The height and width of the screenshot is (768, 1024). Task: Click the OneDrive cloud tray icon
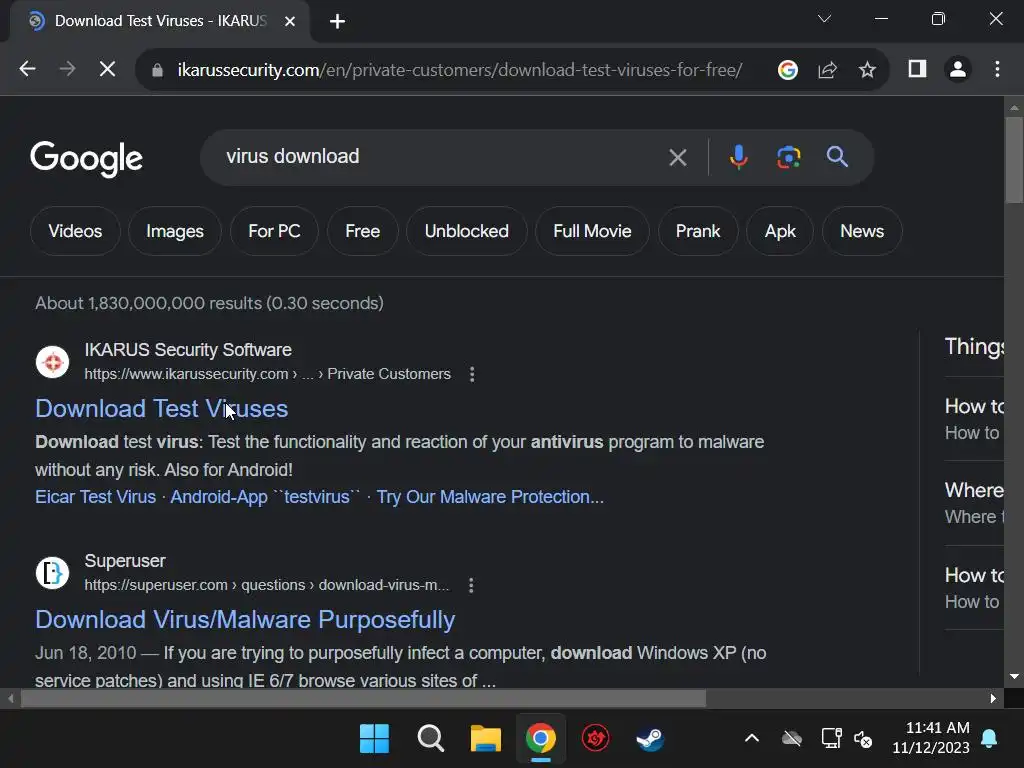tap(792, 739)
